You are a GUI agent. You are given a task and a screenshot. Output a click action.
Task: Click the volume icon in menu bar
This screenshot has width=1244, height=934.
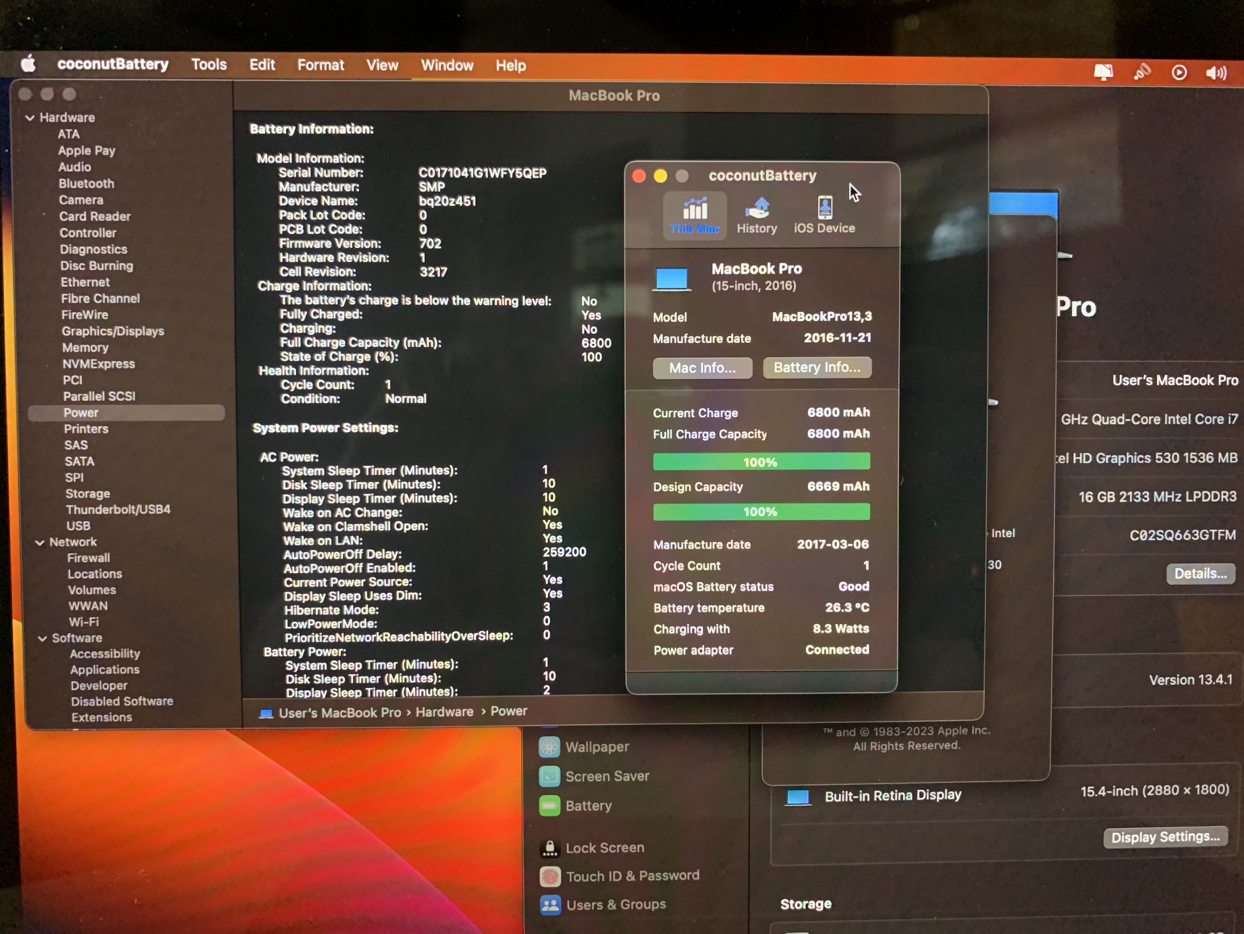(x=1216, y=72)
